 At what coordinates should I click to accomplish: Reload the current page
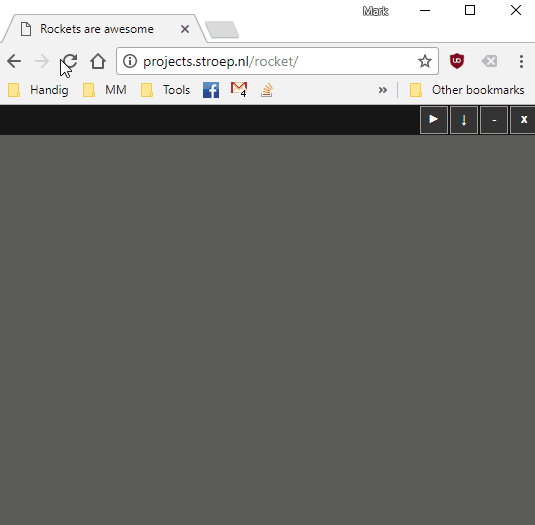tap(70, 61)
